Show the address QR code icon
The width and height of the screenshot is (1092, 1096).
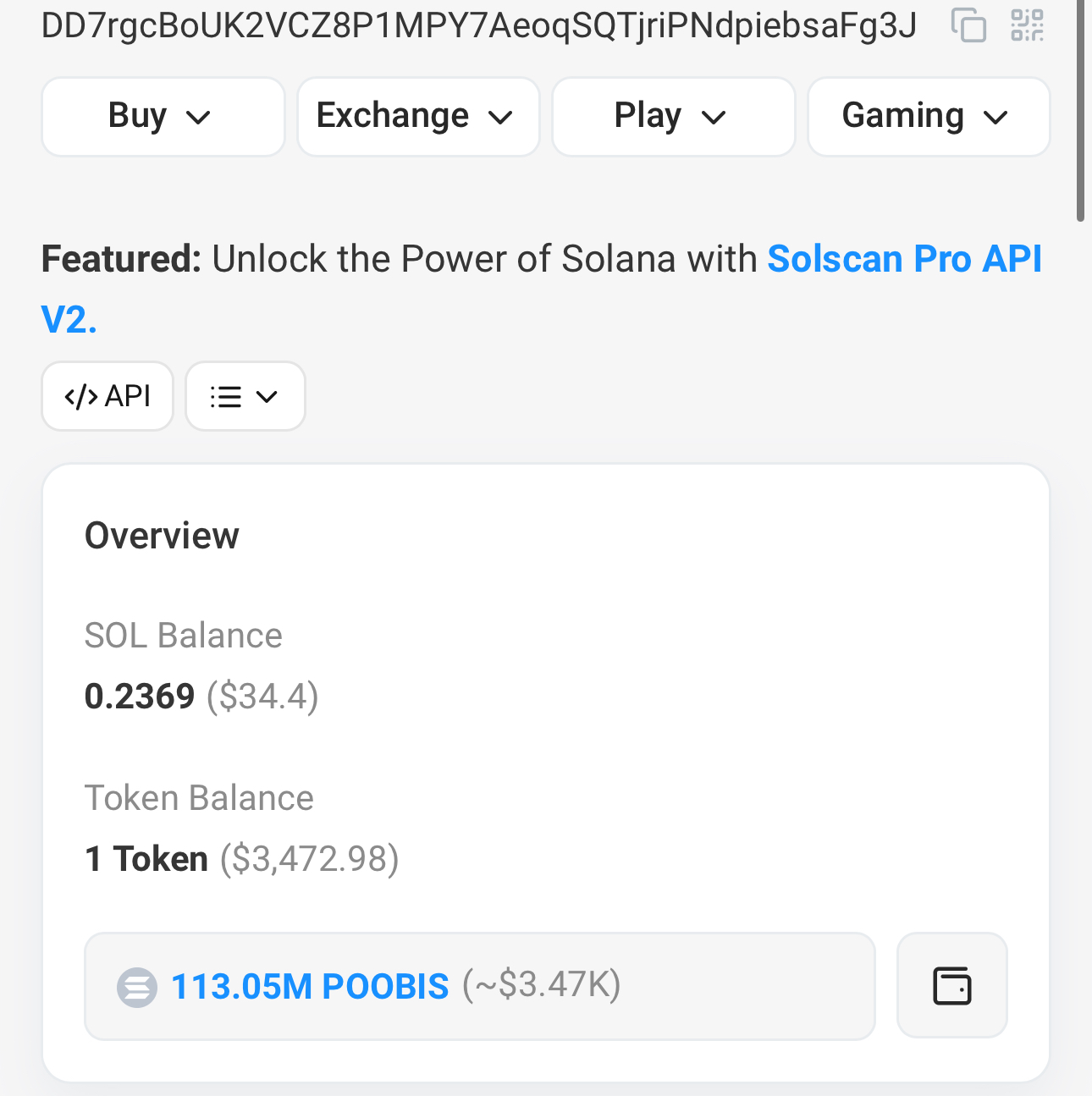tap(1027, 25)
